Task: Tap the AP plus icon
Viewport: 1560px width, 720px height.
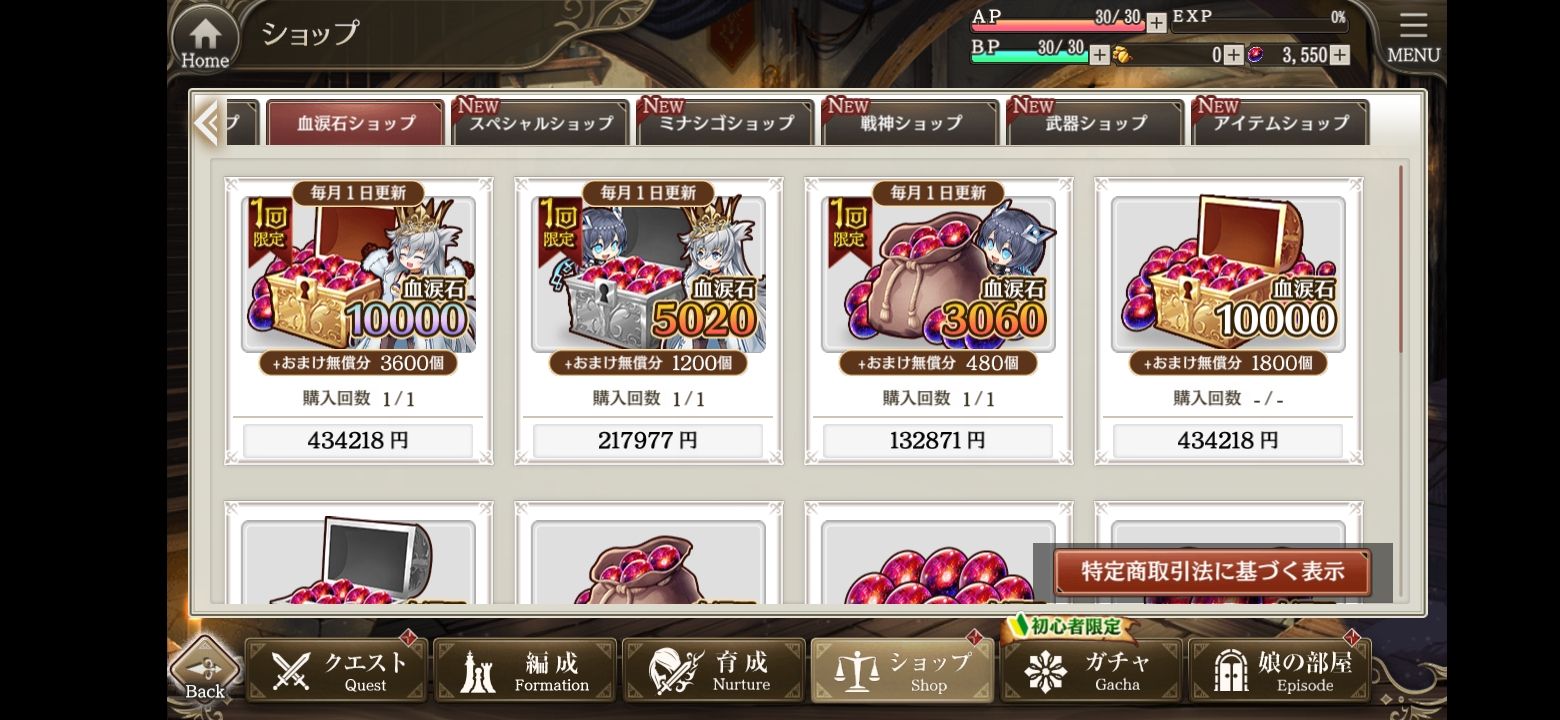Action: coord(1156,22)
